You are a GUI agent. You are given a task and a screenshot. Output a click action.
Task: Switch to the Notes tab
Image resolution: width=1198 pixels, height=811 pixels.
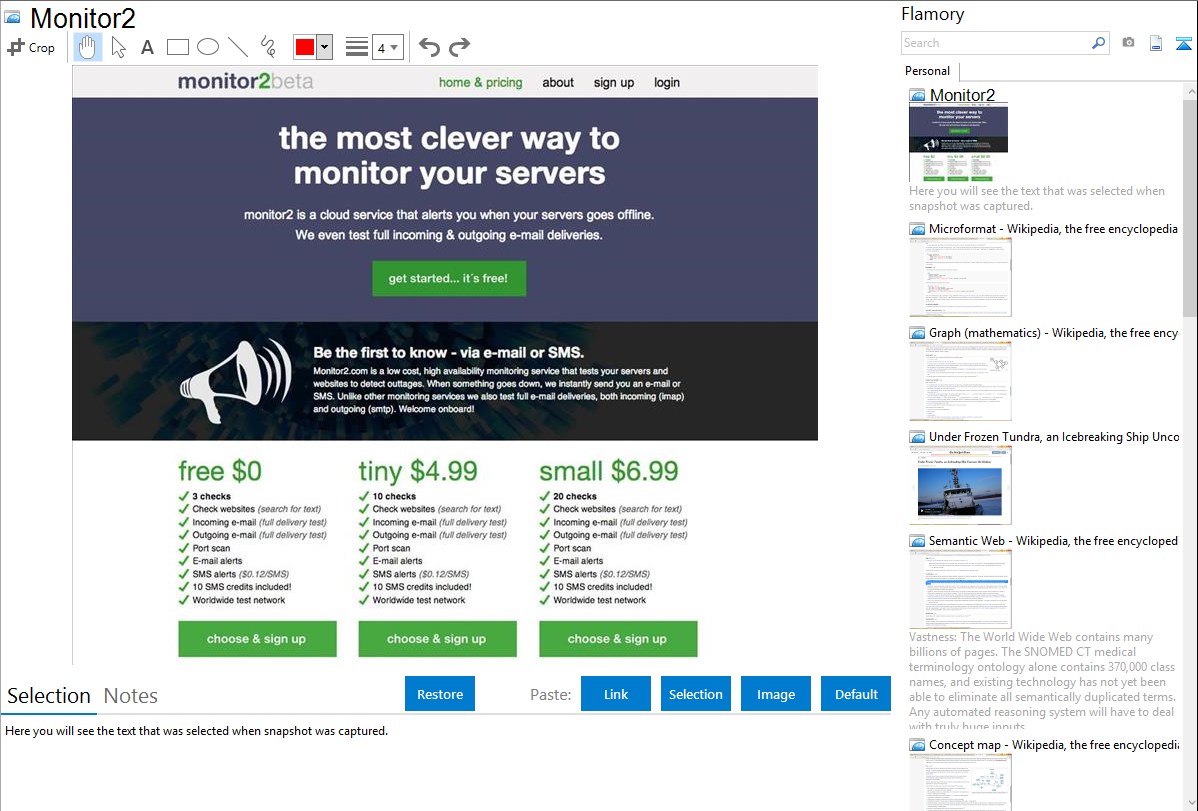coord(131,696)
